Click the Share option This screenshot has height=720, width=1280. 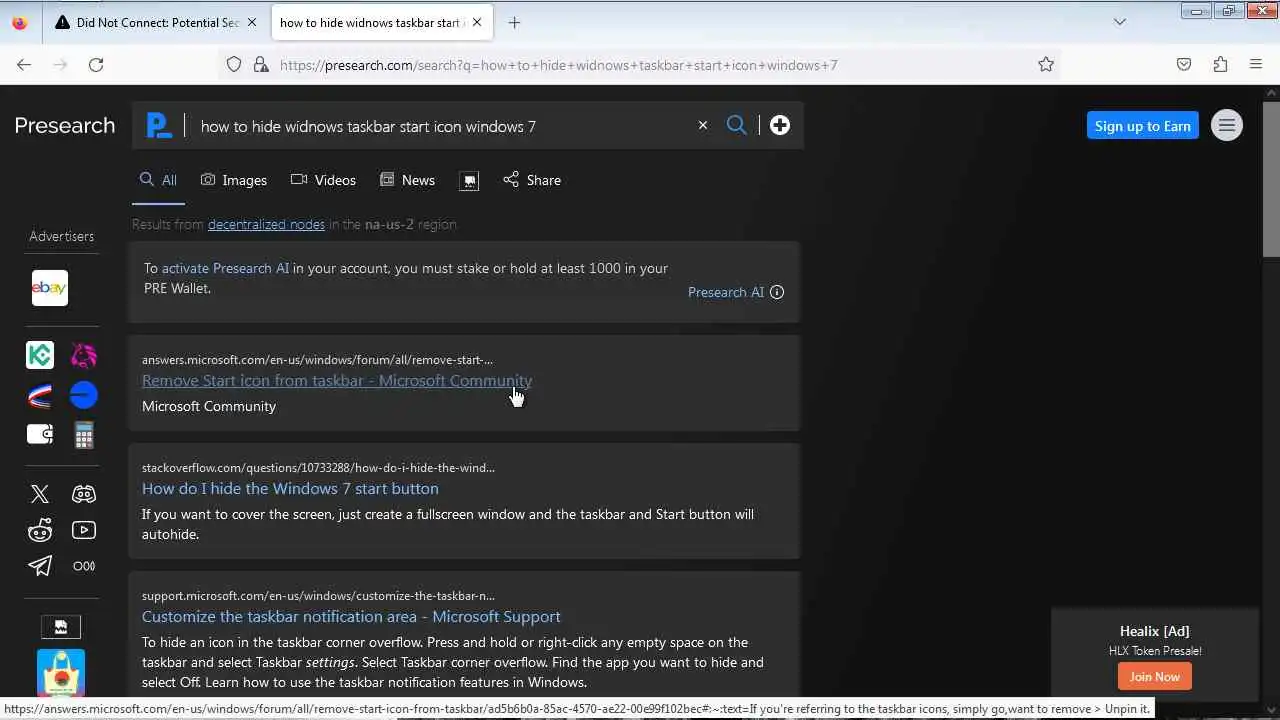[532, 180]
